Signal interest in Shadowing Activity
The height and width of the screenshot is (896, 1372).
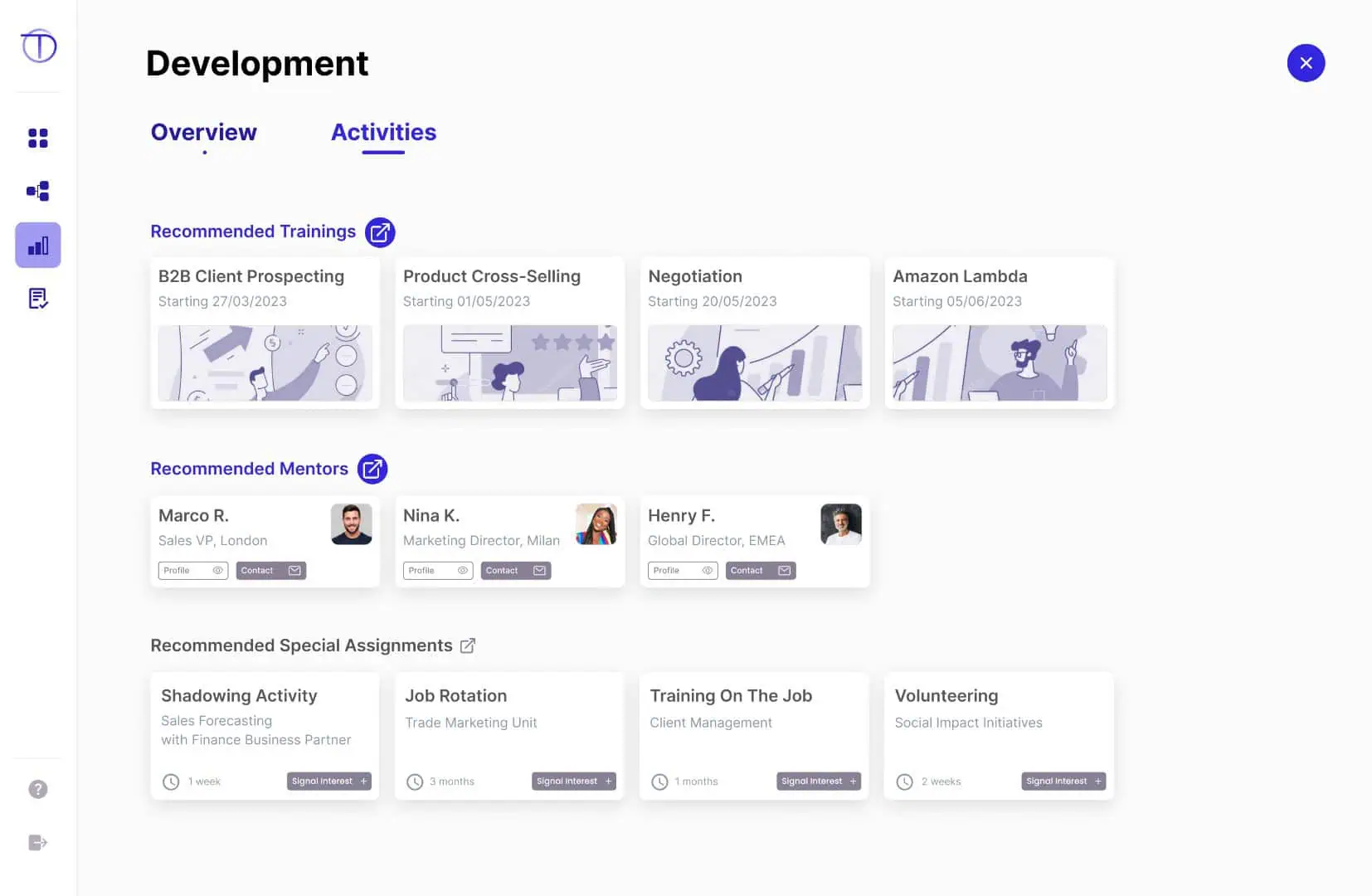point(329,782)
